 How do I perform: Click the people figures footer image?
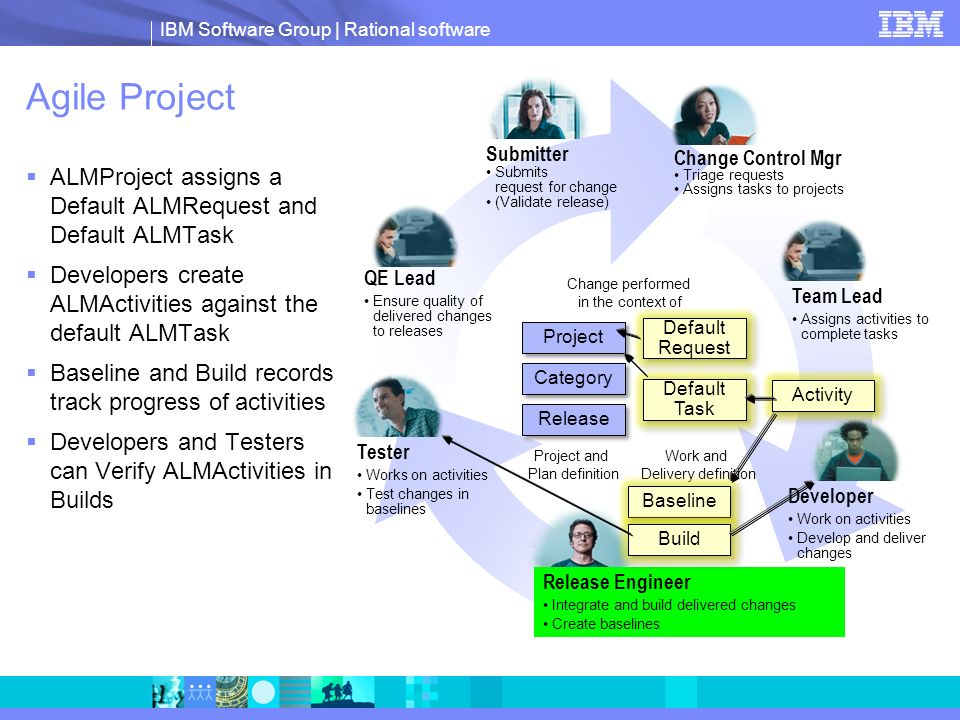coord(200,692)
